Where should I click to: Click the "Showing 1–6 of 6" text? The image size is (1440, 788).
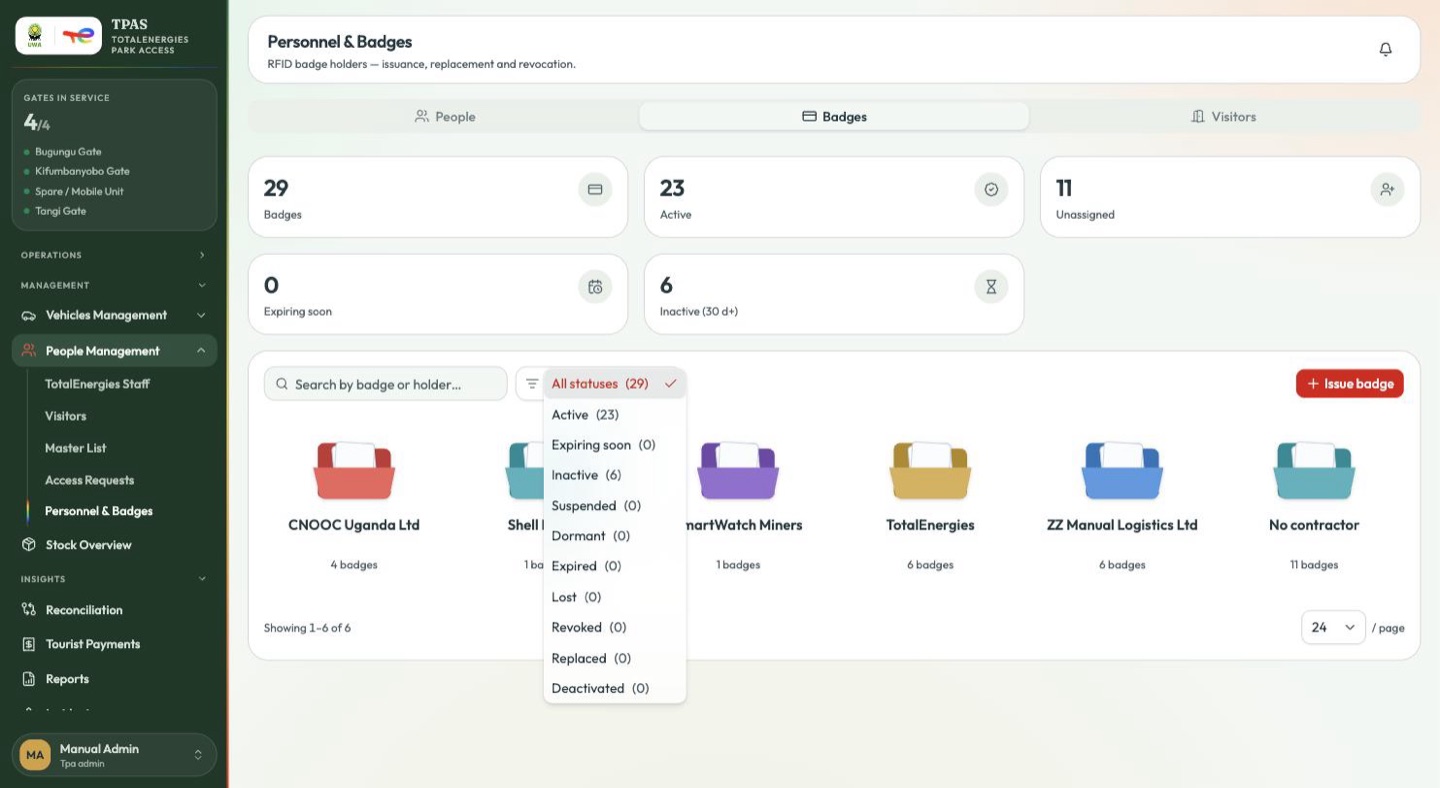[x=307, y=628]
